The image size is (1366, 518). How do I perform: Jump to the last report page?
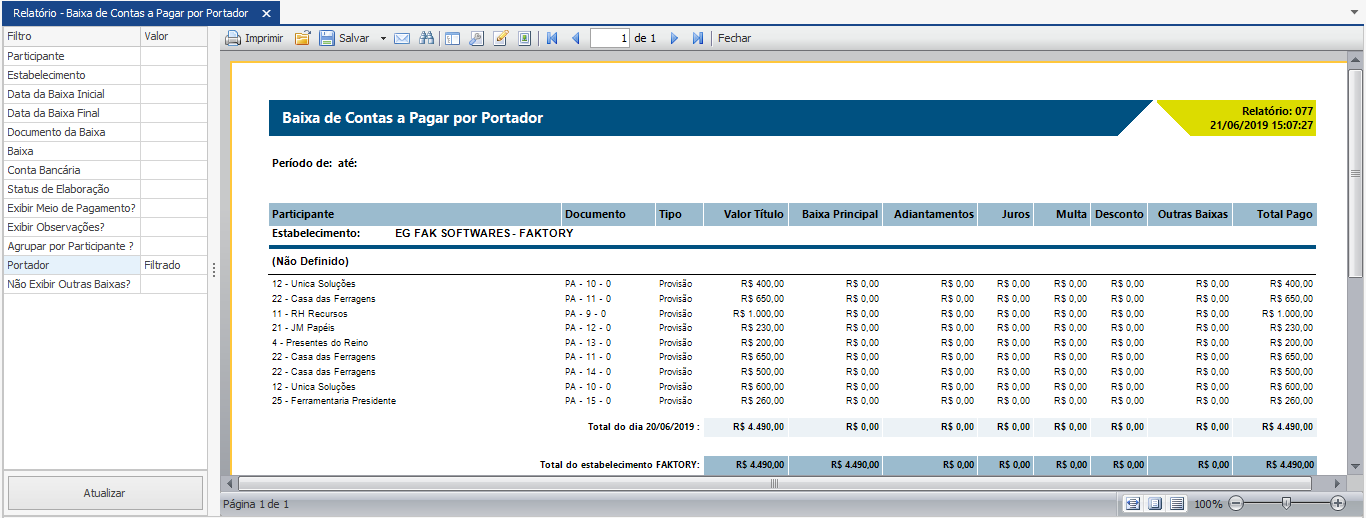(698, 38)
